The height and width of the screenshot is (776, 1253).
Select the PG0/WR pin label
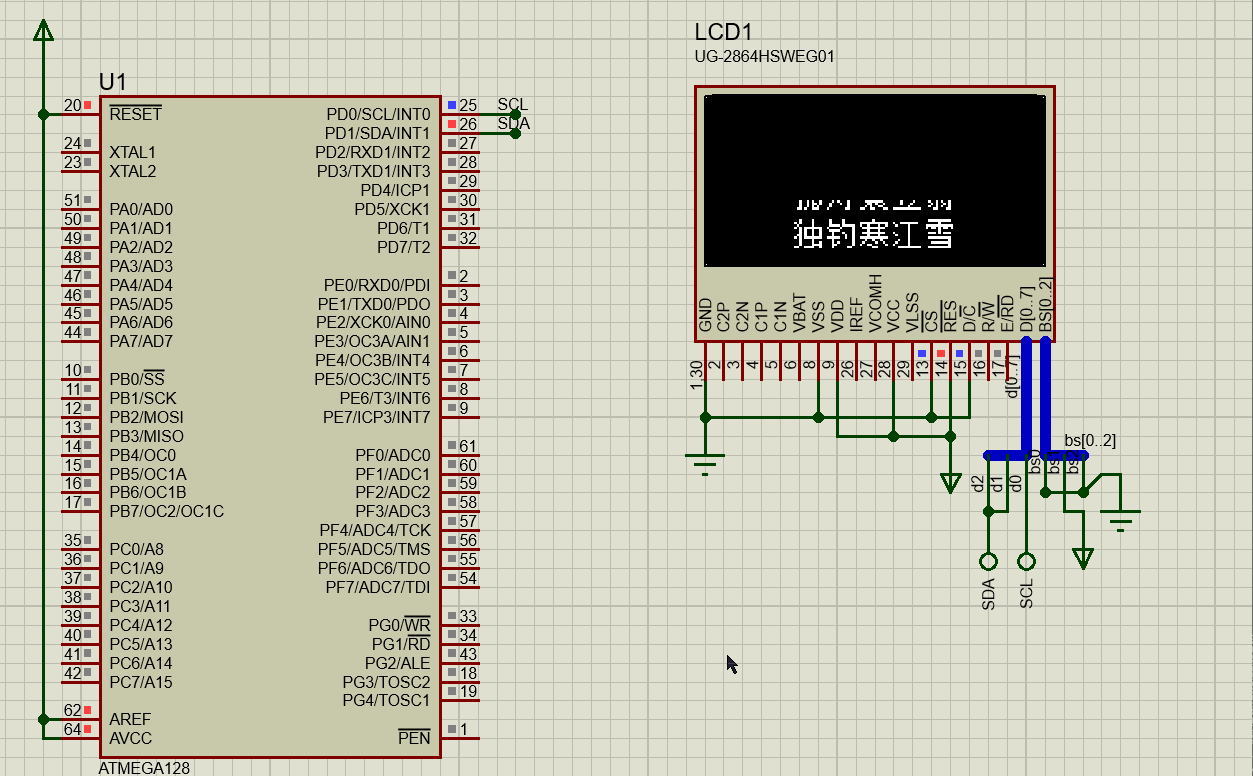[400, 625]
